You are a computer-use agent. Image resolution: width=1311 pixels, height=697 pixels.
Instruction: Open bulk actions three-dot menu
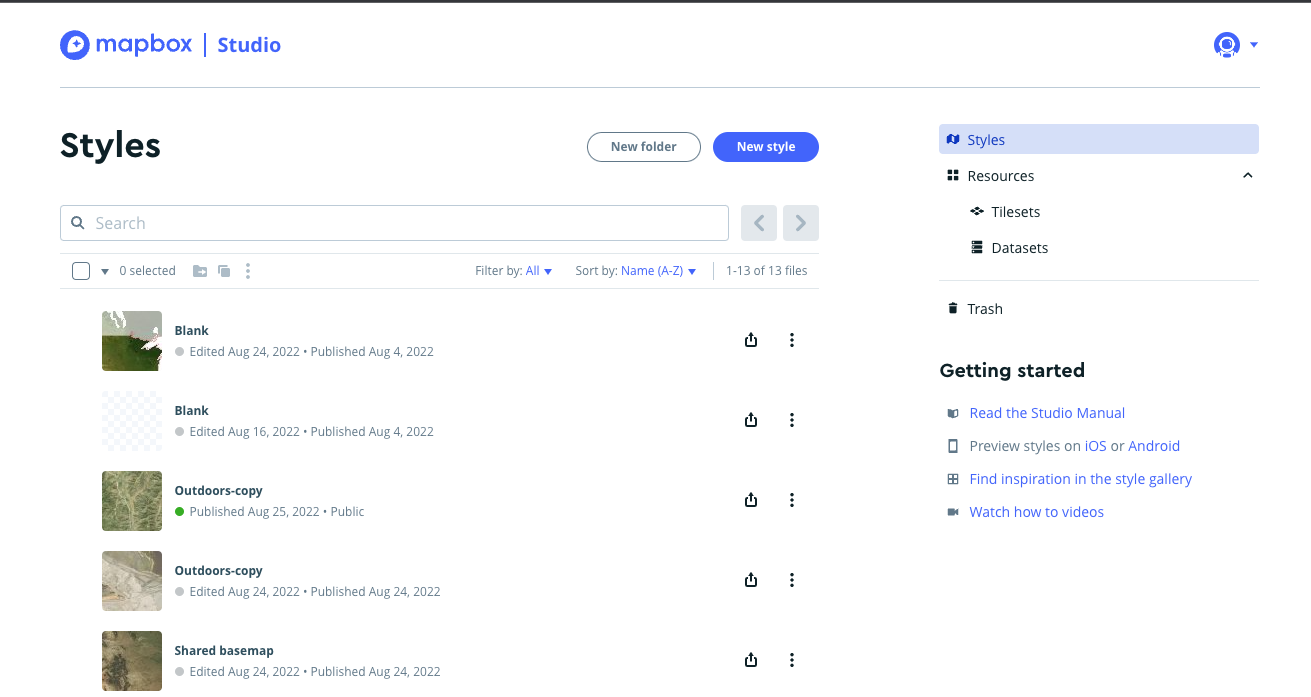[x=248, y=271]
